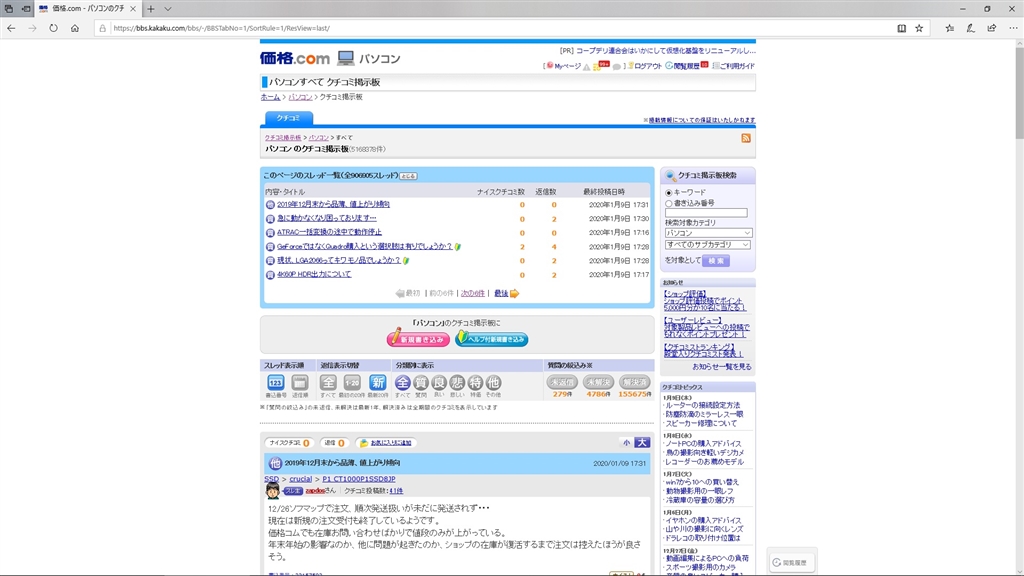
Task: Open Myページ link
Action: (567, 66)
